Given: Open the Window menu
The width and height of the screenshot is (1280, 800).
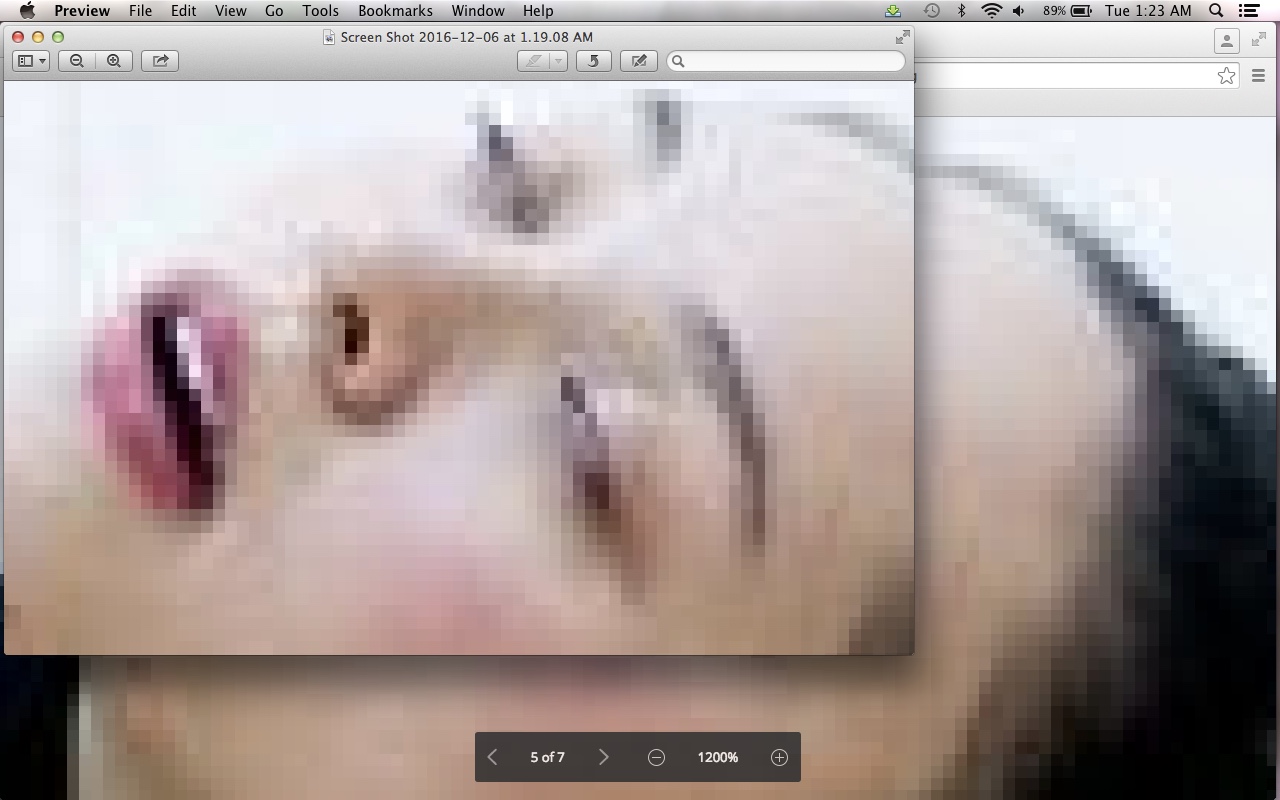Looking at the screenshot, I should pyautogui.click(x=478, y=11).
